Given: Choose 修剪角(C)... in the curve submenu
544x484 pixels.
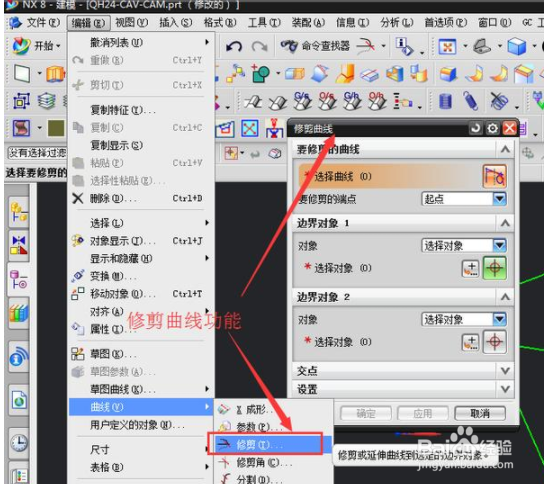Looking at the screenshot, I should 274,462.
